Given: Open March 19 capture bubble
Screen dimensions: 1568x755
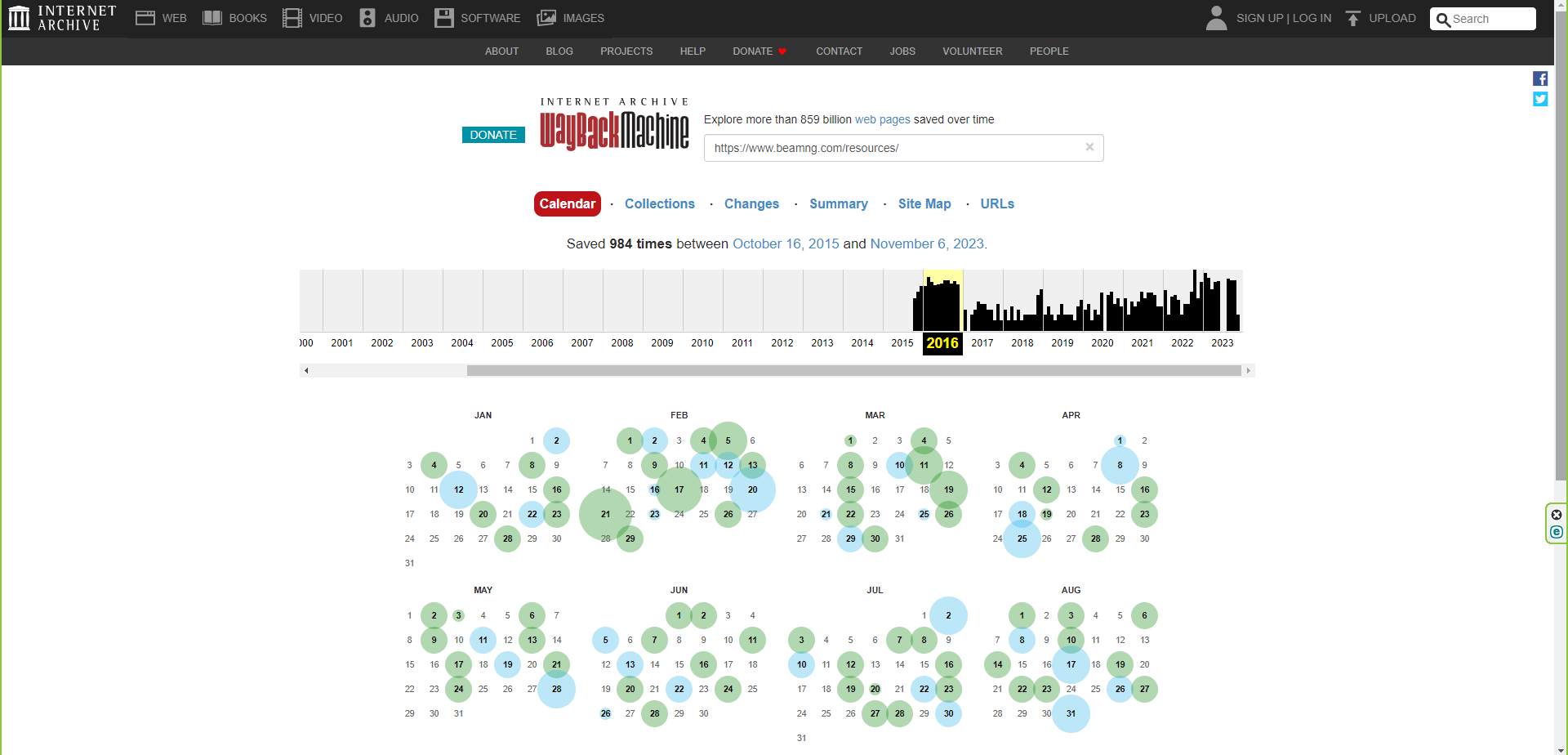Looking at the screenshot, I should pos(948,489).
